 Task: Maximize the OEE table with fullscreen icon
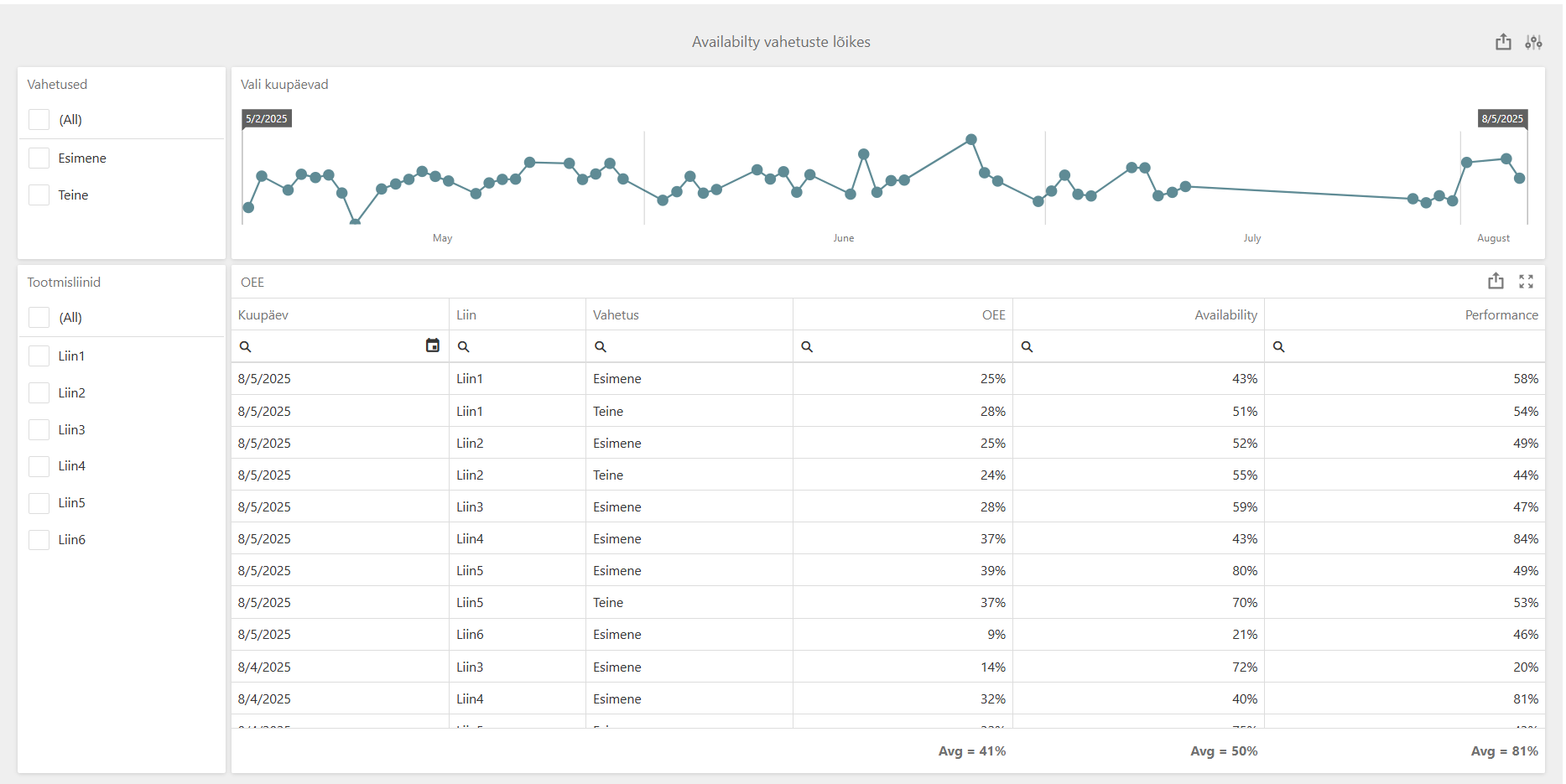(x=1526, y=282)
